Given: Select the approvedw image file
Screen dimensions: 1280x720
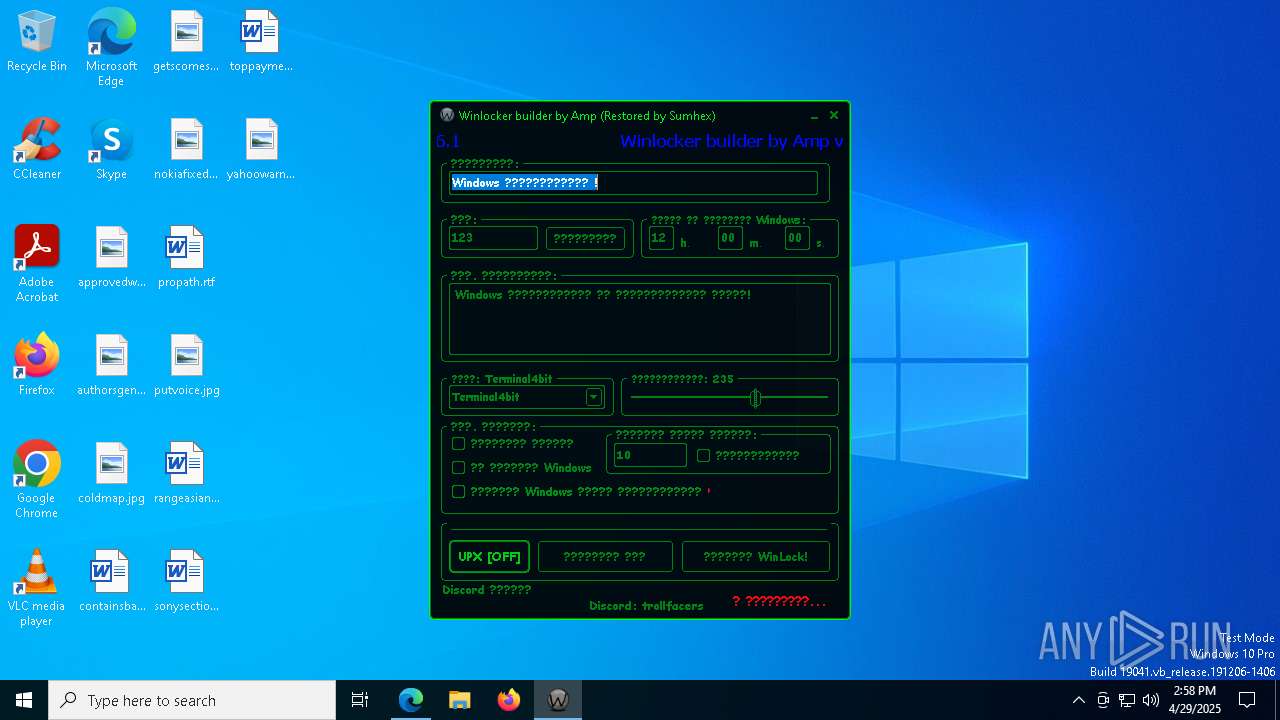Looking at the screenshot, I should (x=111, y=258).
